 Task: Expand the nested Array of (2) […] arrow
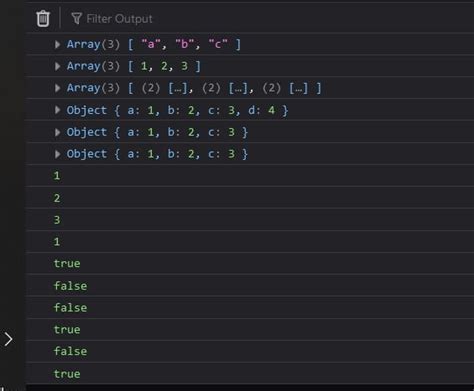[x=57, y=88]
